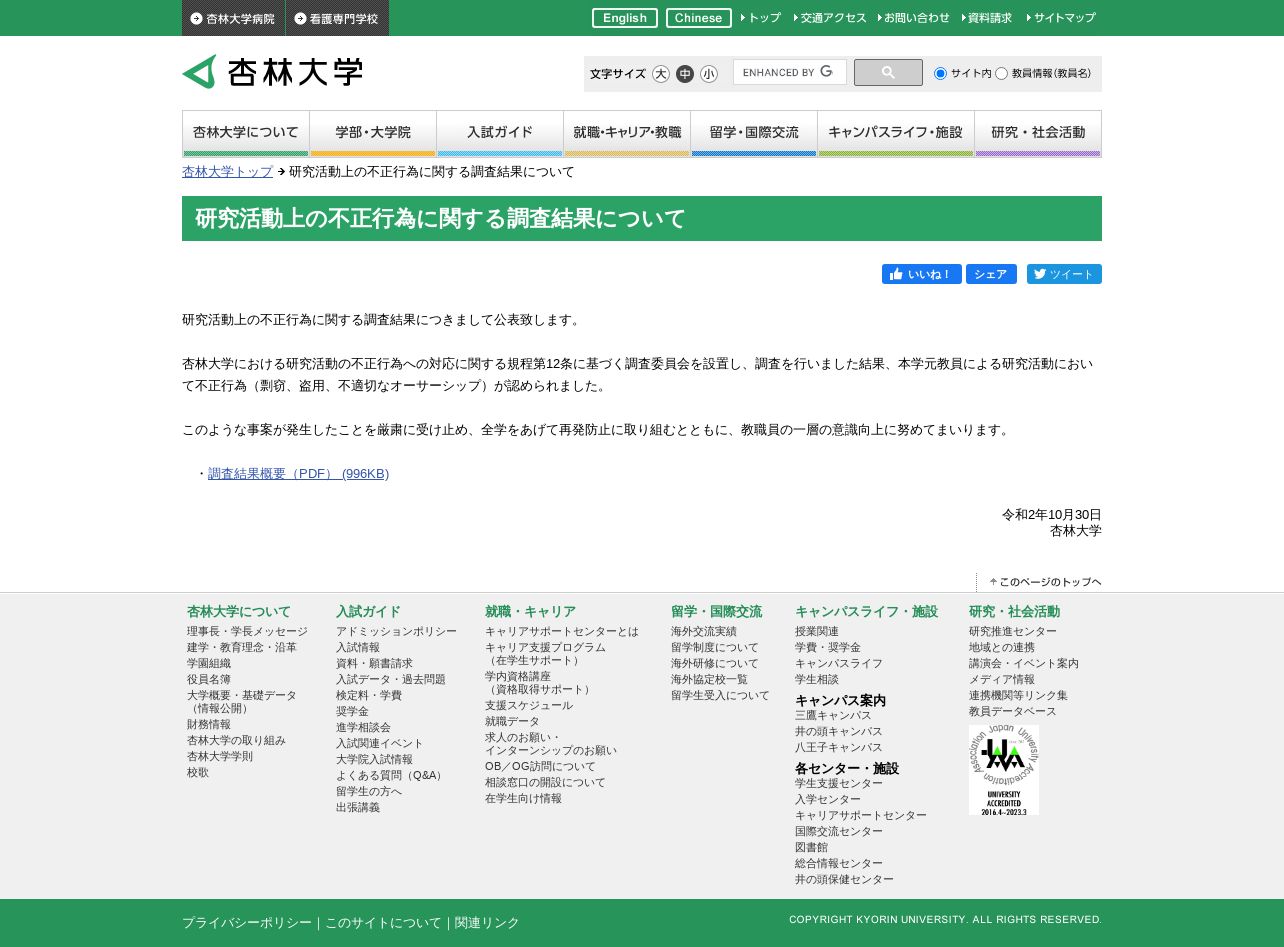Click the Twitter ツイート button
Image resolution: width=1284 pixels, height=947 pixels.
[x=1064, y=274]
